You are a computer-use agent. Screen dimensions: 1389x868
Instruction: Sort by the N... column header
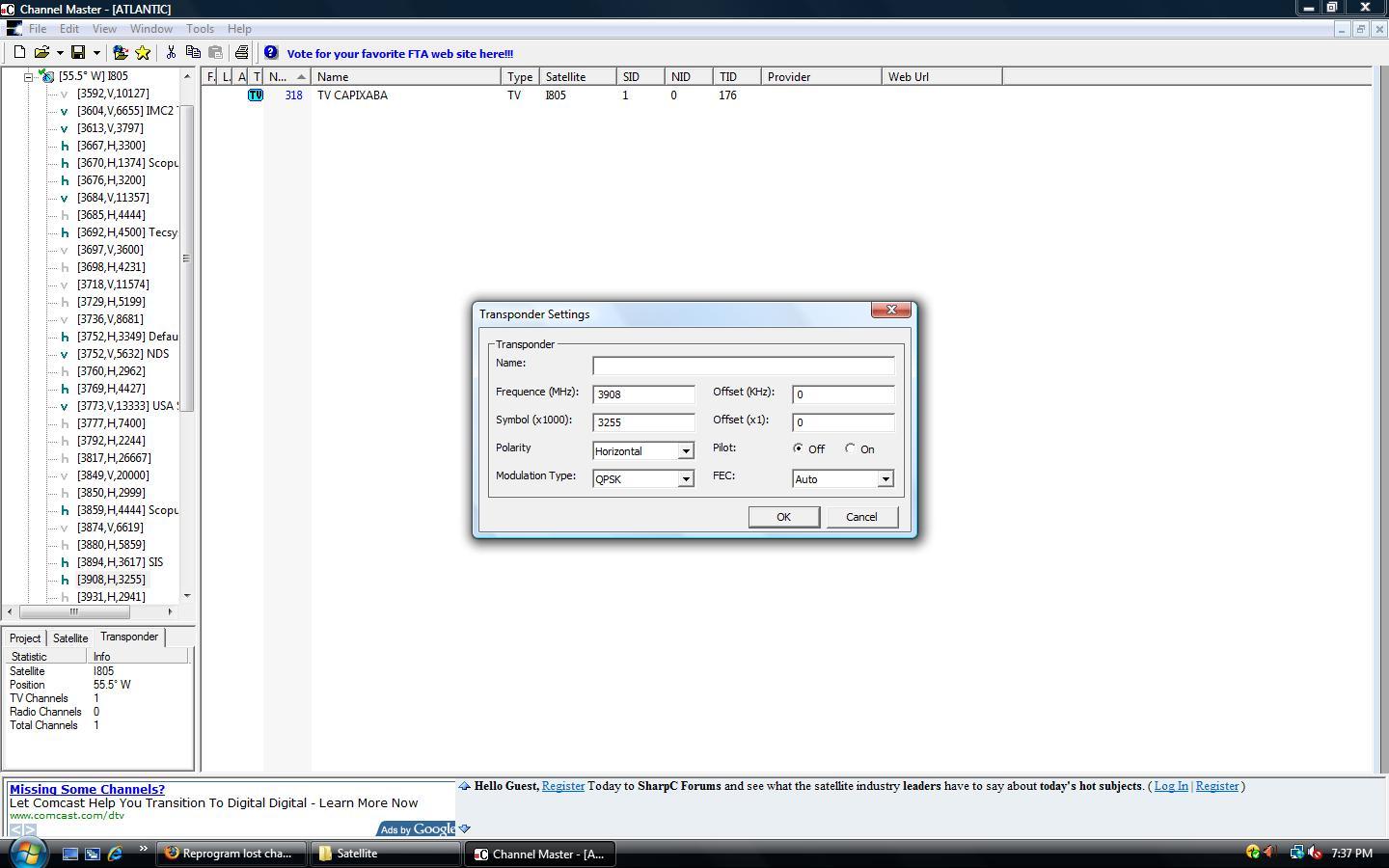287,76
